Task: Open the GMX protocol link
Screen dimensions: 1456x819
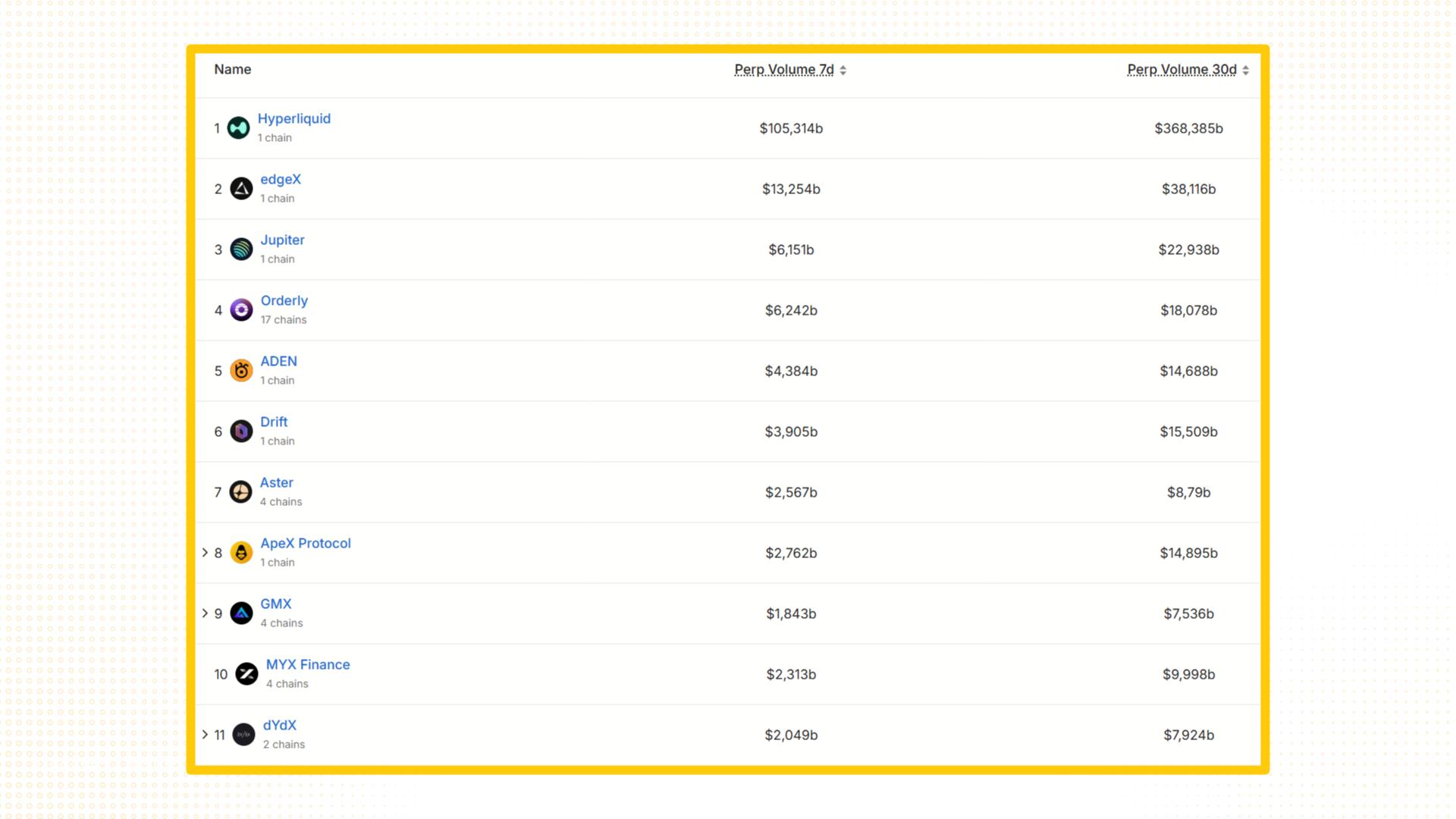Action: point(276,604)
